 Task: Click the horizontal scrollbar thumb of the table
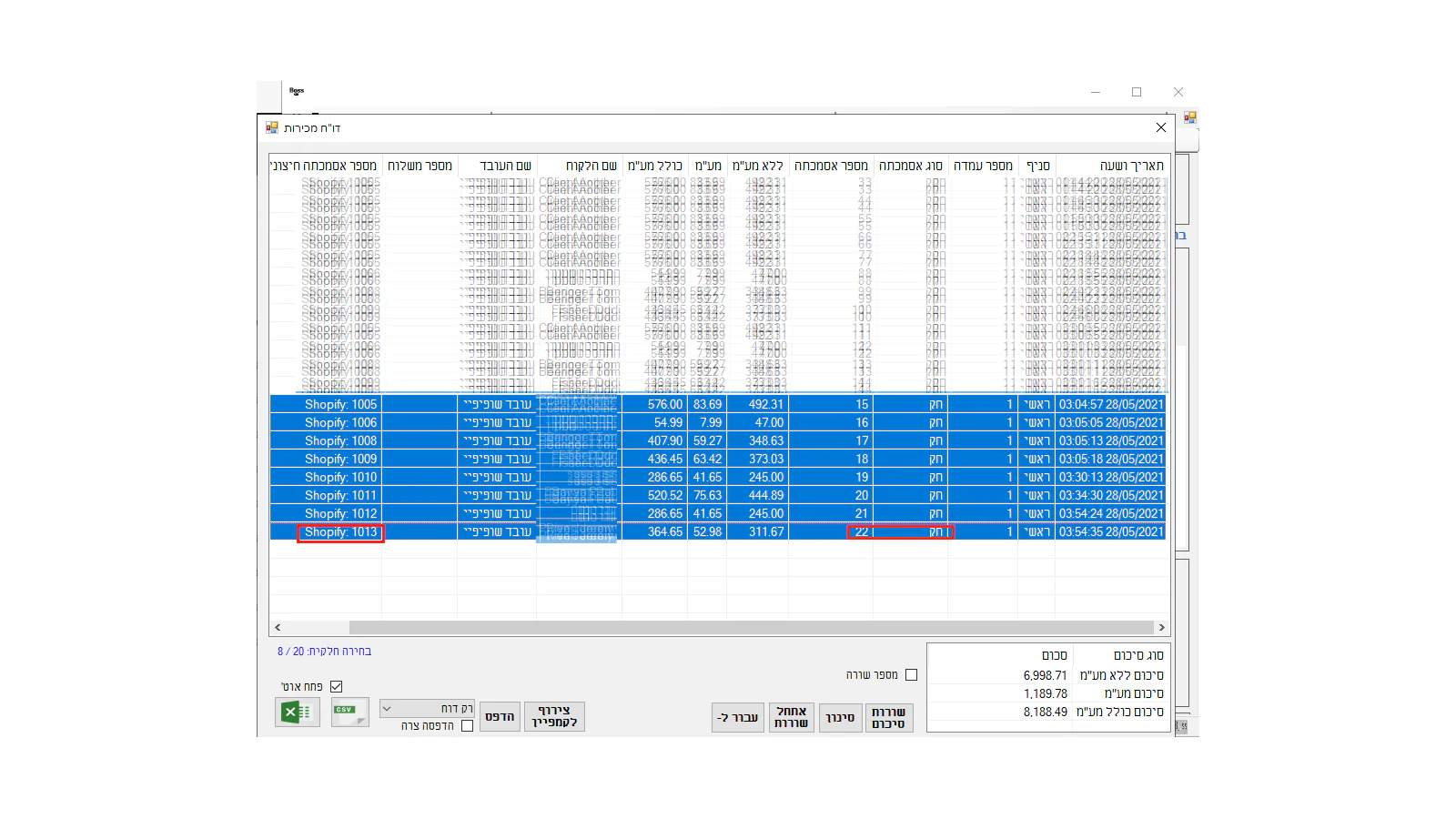[752, 627]
